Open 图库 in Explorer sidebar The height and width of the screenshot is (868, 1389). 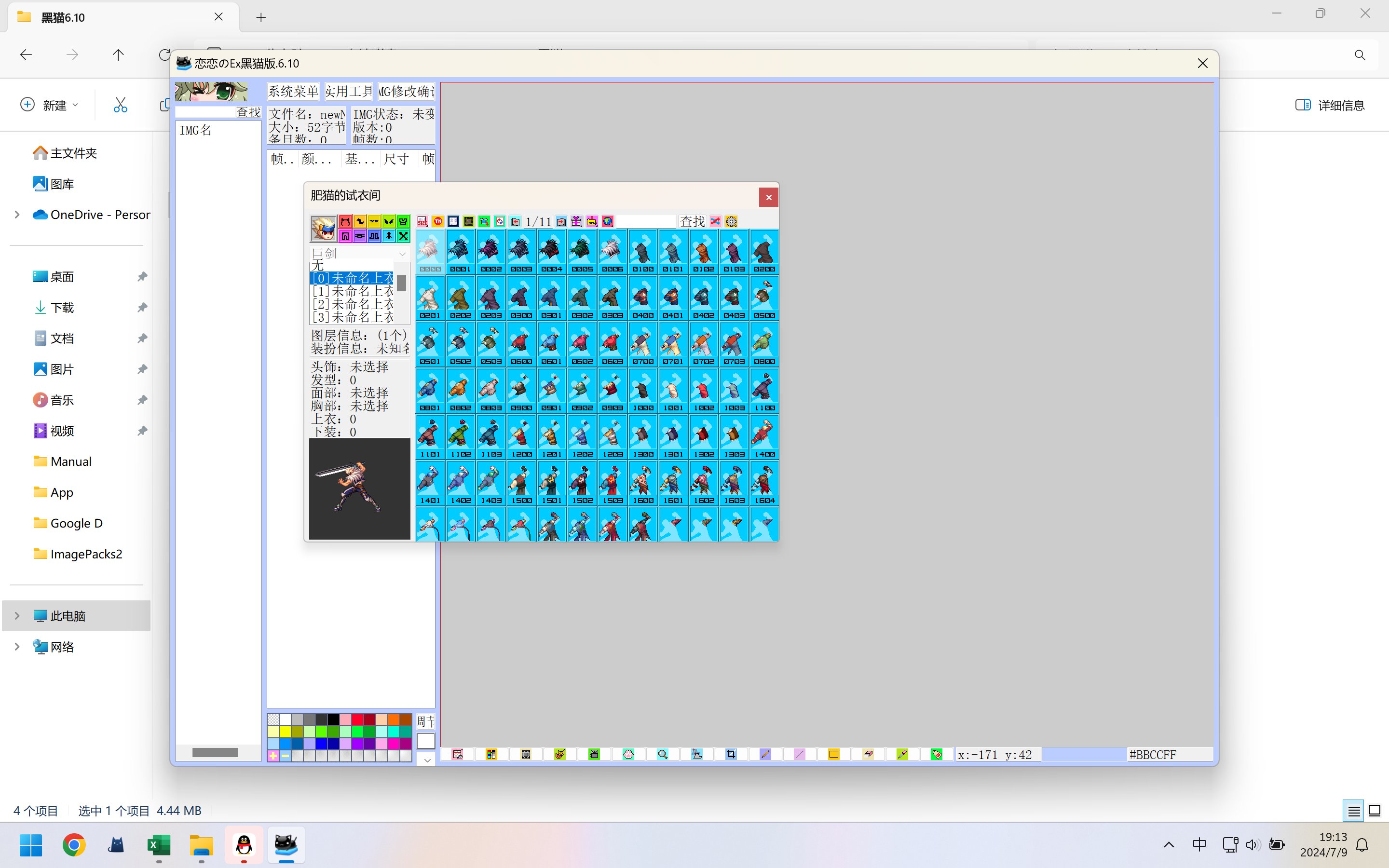click(54, 184)
